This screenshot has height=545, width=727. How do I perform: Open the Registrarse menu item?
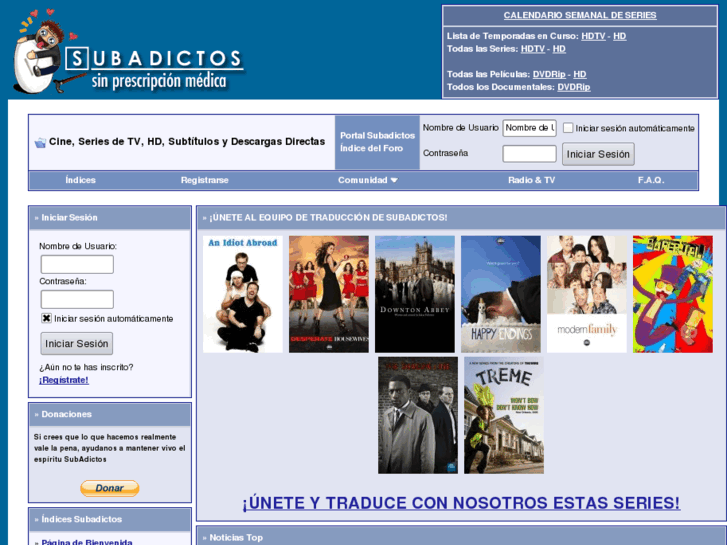(x=204, y=180)
